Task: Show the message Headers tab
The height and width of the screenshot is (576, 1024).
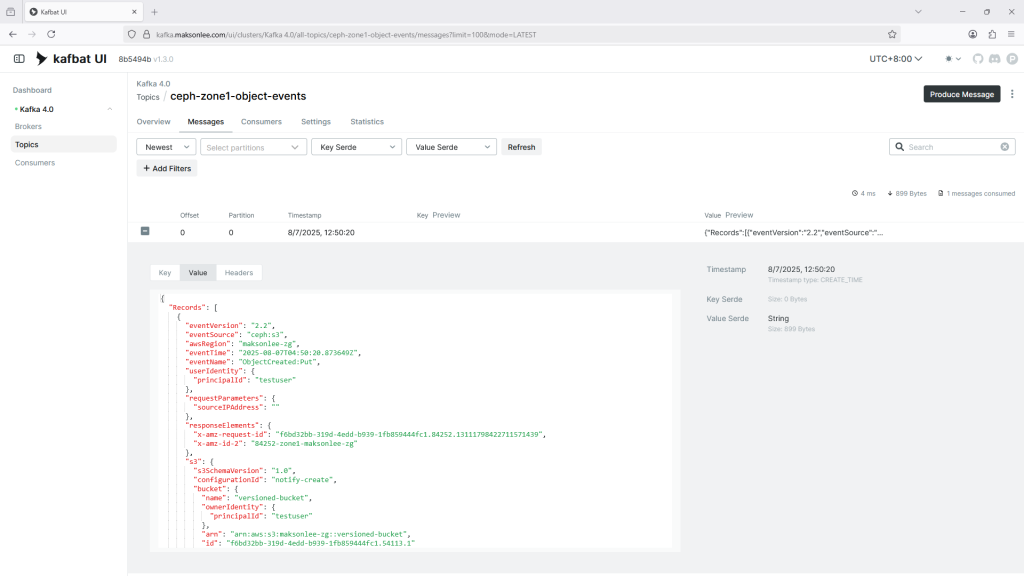Action: (239, 272)
